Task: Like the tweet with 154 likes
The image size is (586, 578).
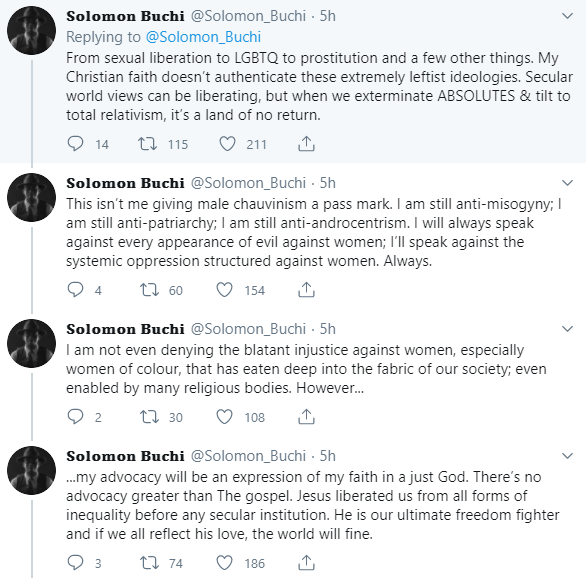Action: click(225, 290)
